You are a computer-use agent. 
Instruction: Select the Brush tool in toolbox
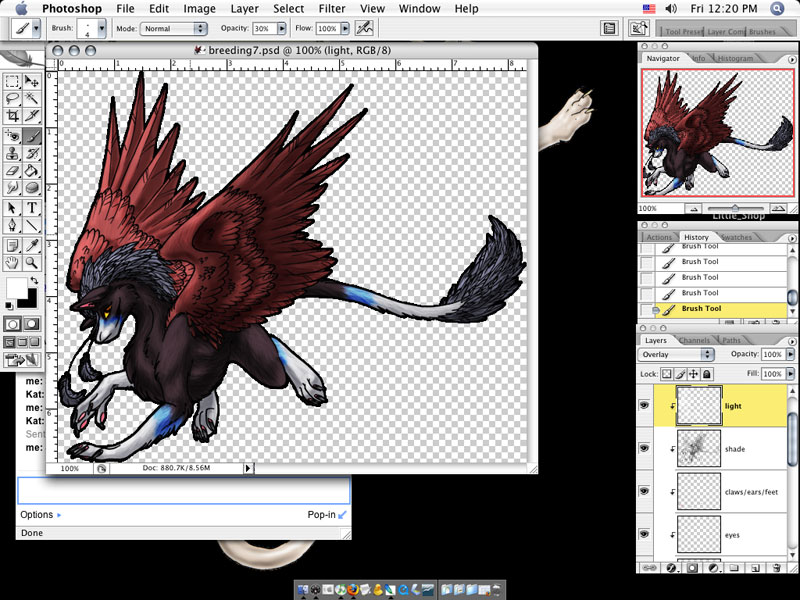click(32, 136)
